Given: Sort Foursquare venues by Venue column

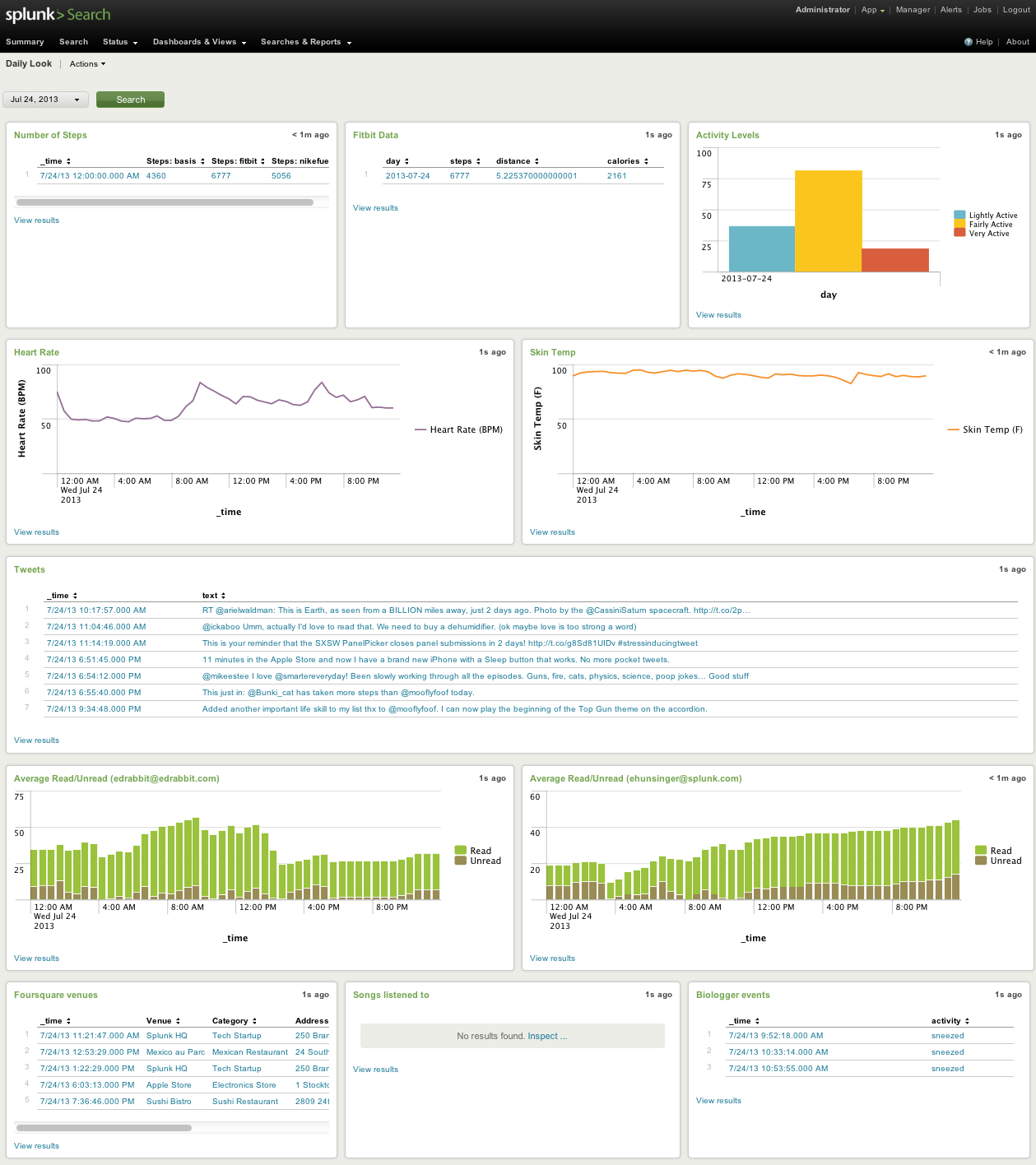Looking at the screenshot, I should 163,1021.
